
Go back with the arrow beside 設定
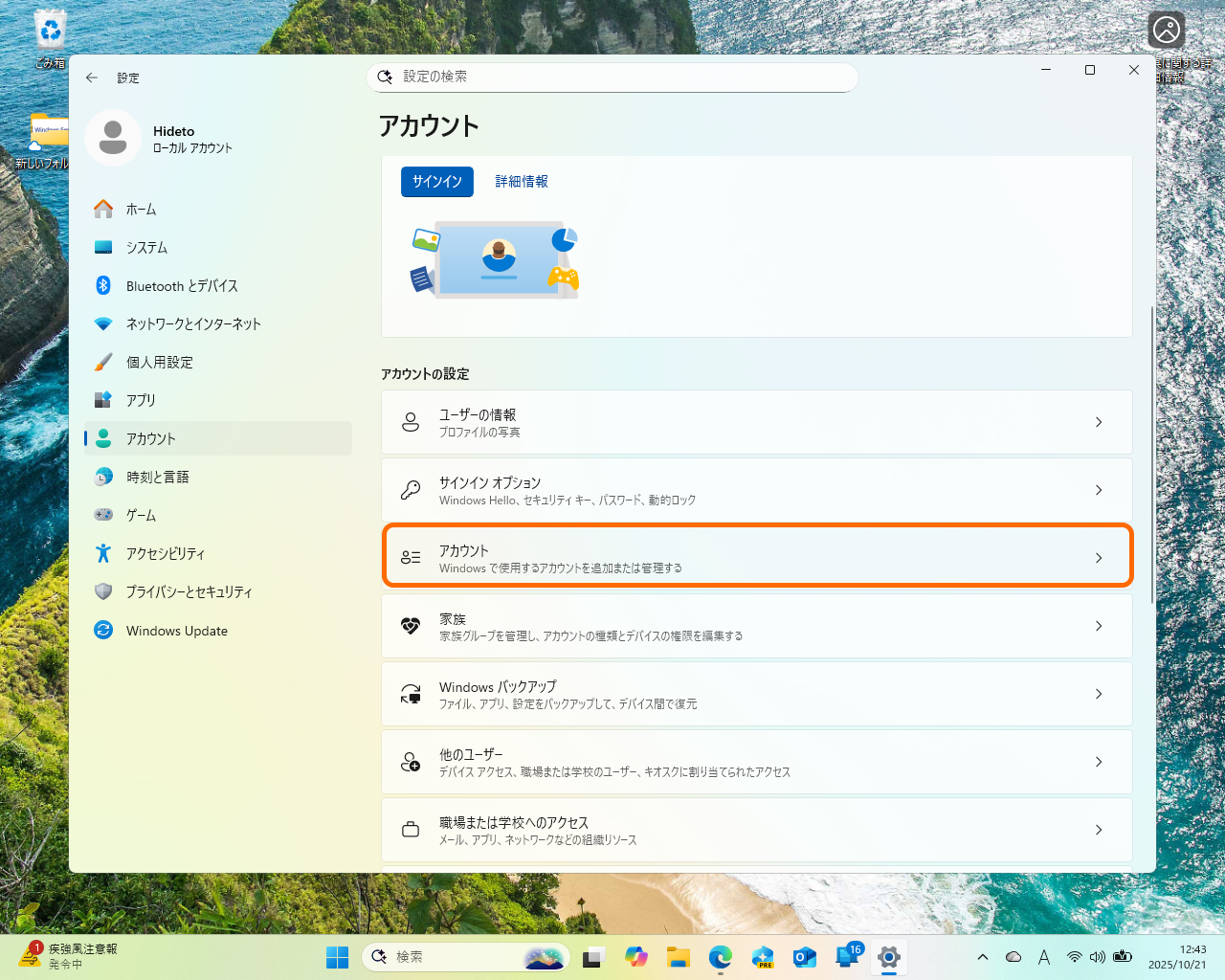click(92, 78)
